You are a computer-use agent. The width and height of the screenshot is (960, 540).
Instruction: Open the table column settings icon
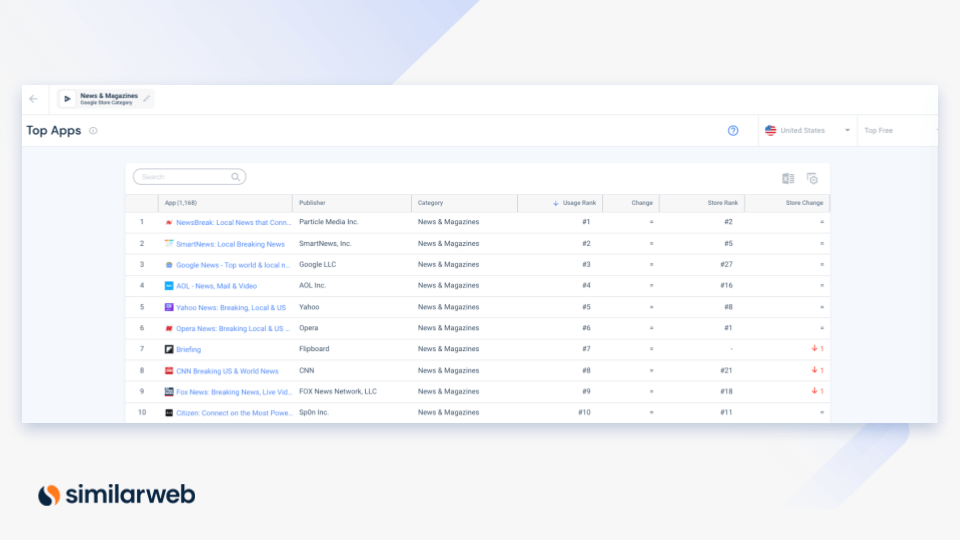[x=812, y=178]
